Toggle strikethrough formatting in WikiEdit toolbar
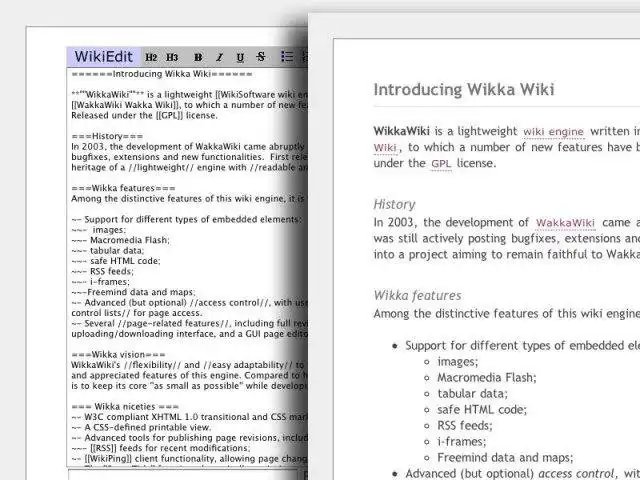Image resolution: width=640 pixels, height=480 pixels. [x=261, y=57]
